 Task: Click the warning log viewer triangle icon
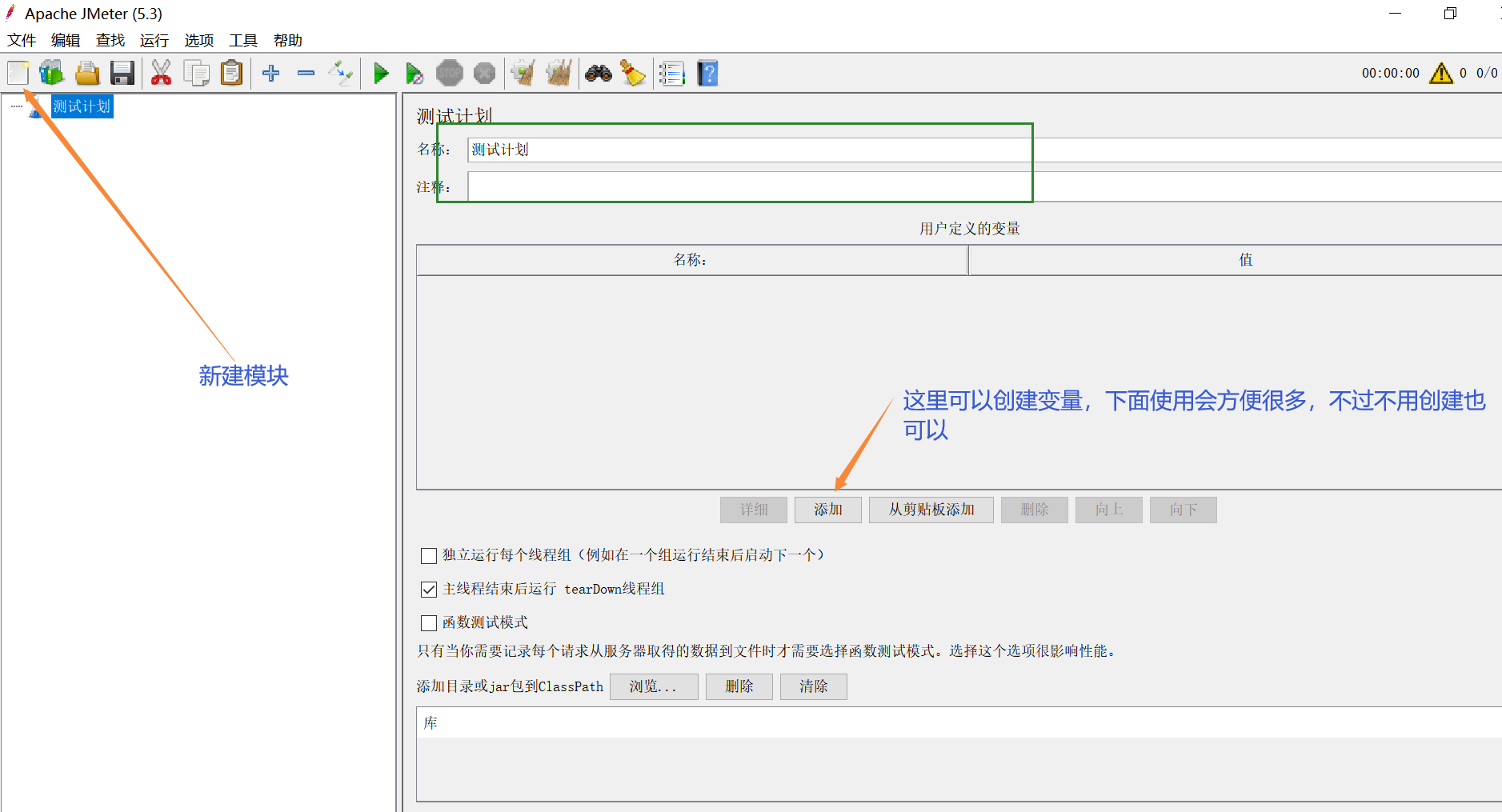pyautogui.click(x=1440, y=73)
